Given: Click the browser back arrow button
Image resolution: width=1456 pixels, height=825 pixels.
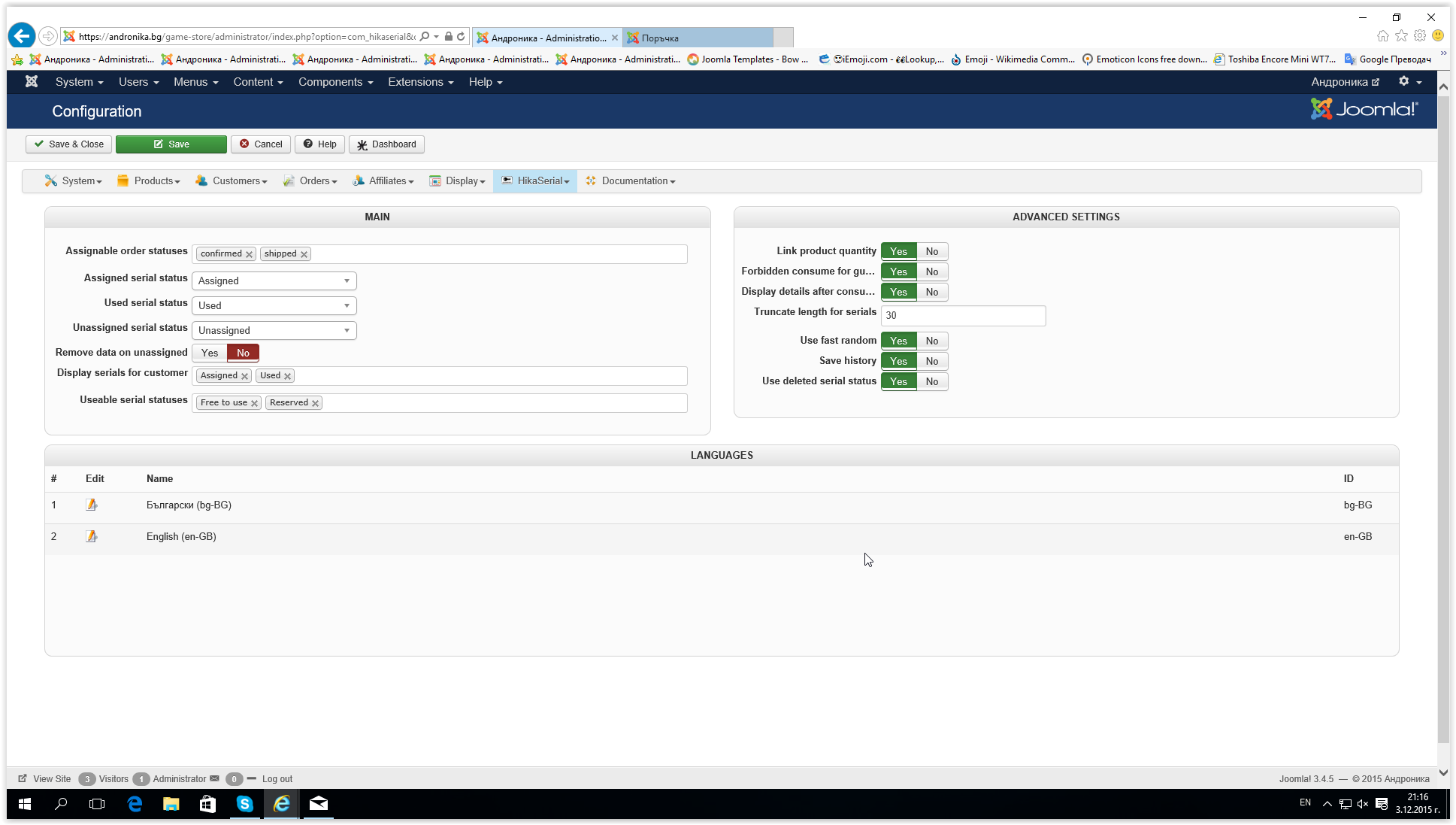Looking at the screenshot, I should click(22, 35).
